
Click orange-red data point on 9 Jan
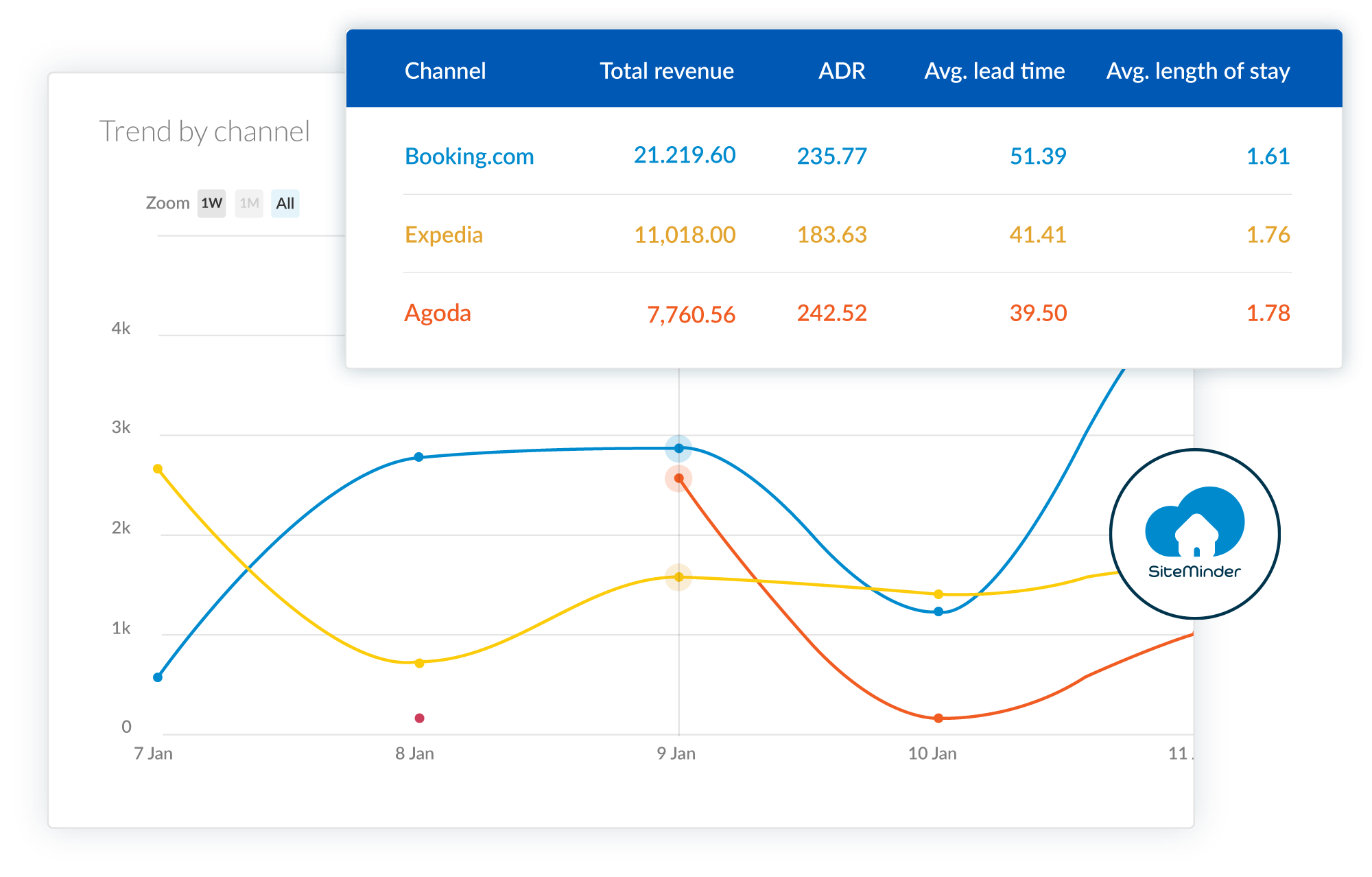click(678, 478)
